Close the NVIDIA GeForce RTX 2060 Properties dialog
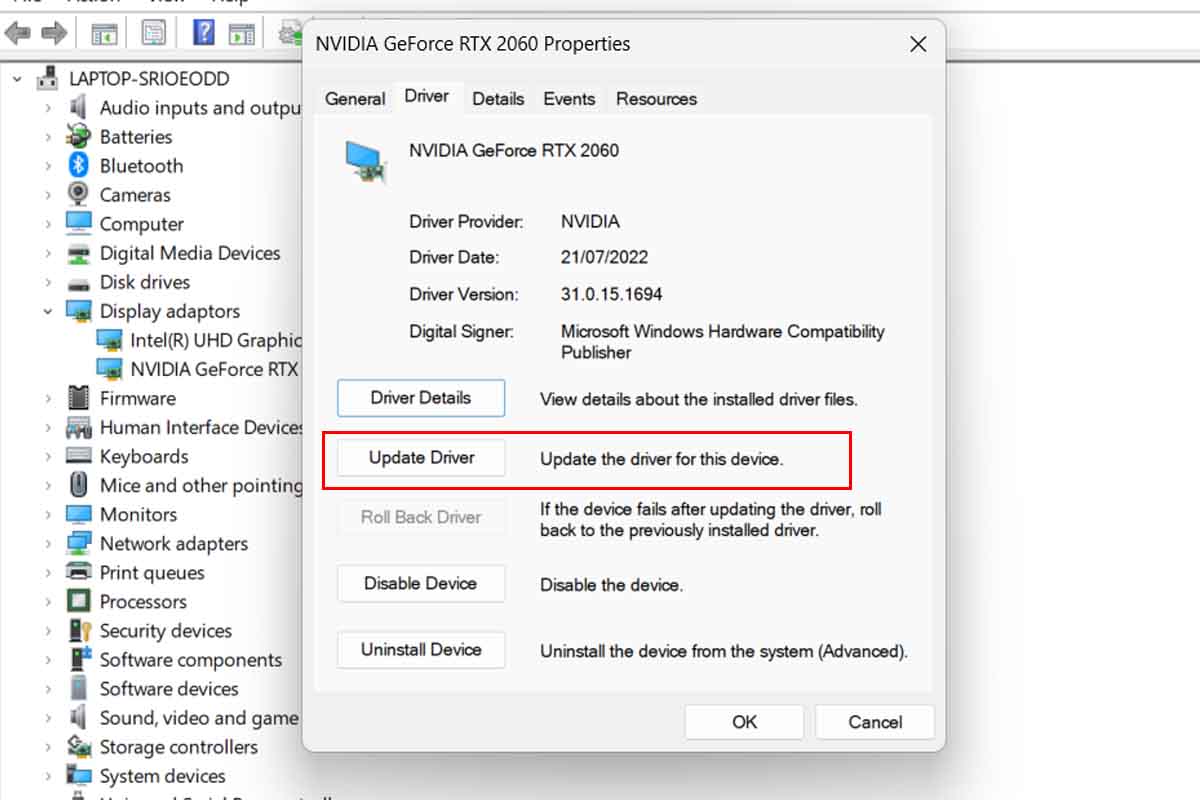1200x800 pixels. (x=918, y=44)
